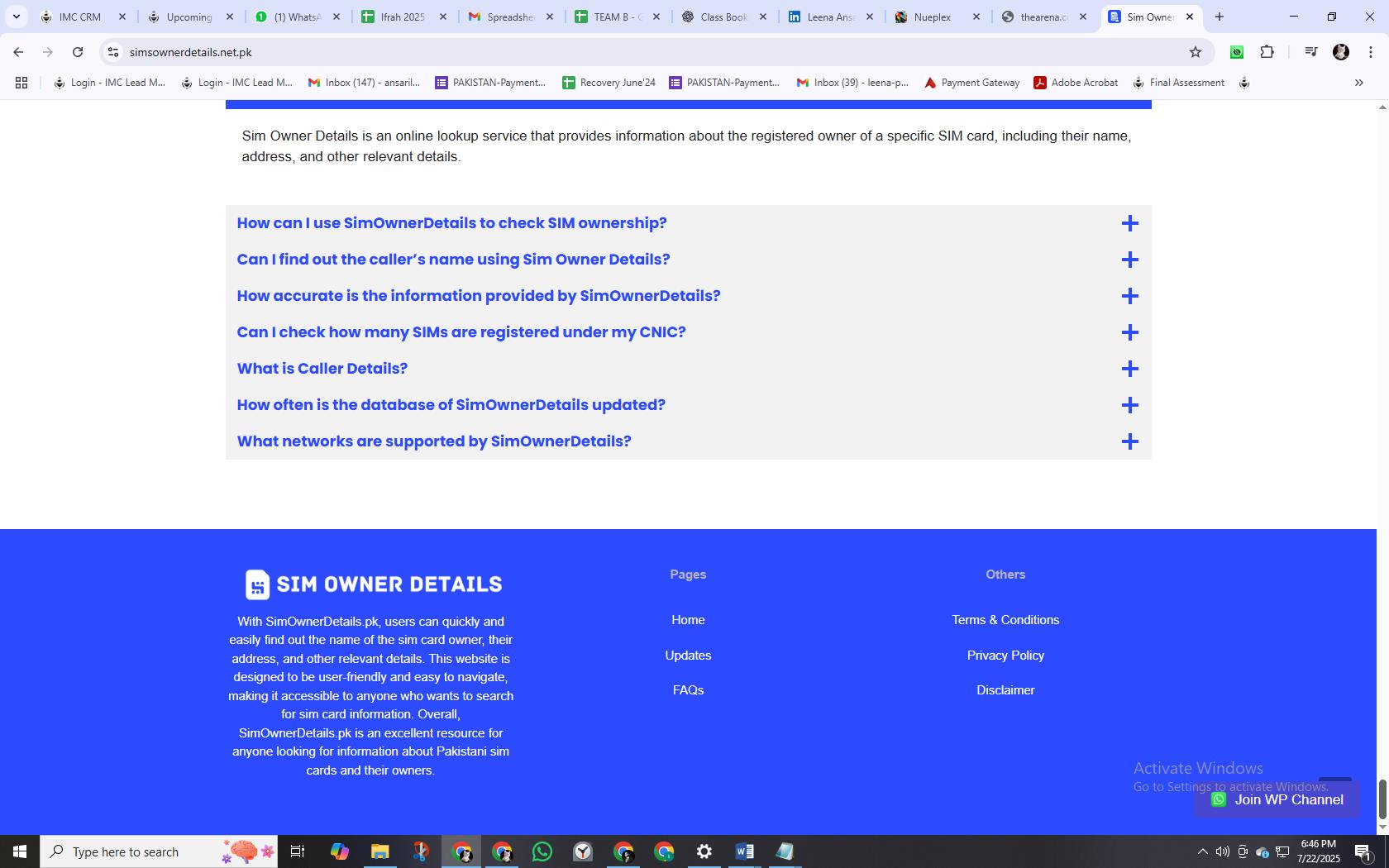1389x868 pixels.
Task: Open Task View in the taskbar
Action: 298,851
